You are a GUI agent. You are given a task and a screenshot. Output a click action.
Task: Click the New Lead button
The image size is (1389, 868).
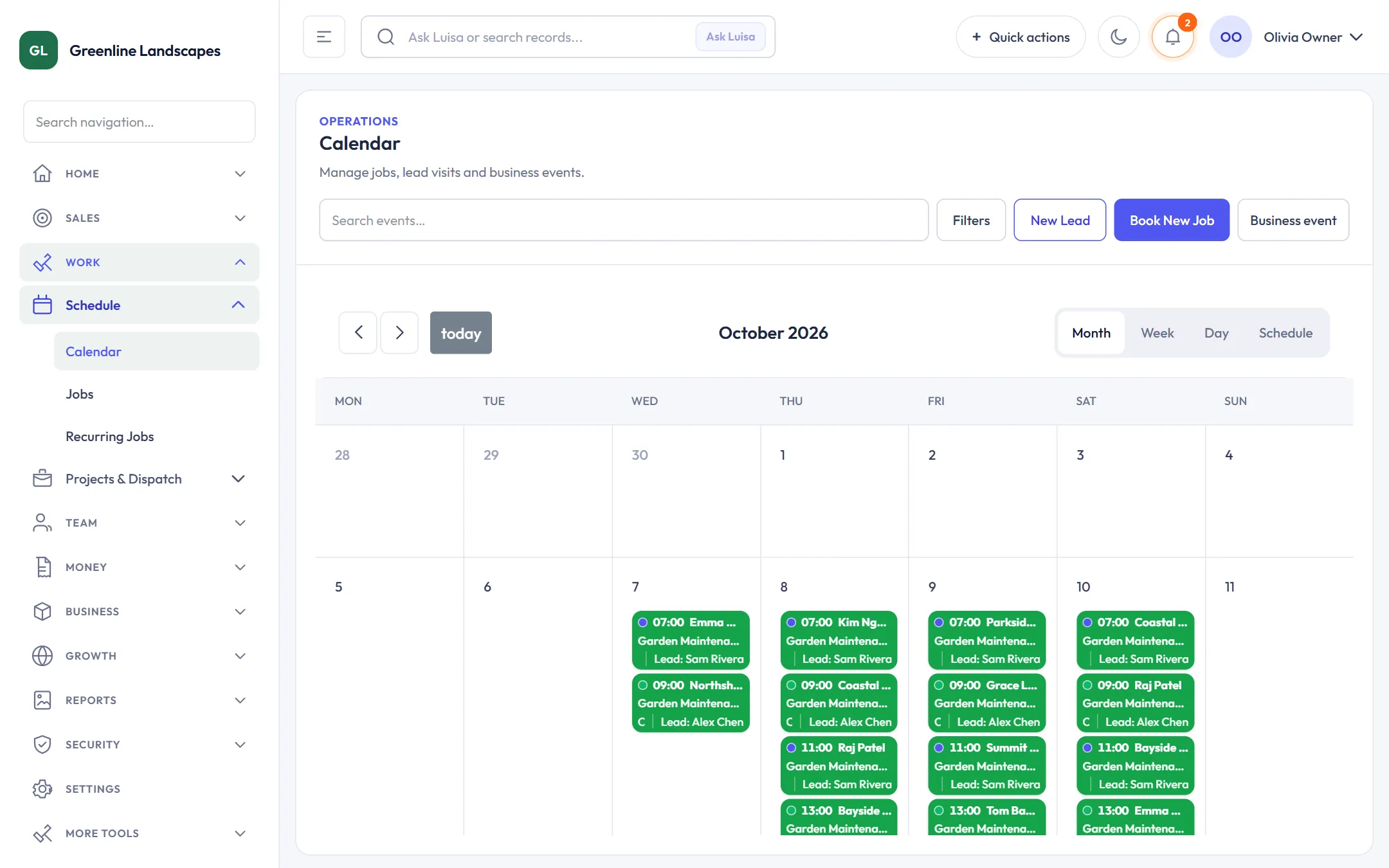(1060, 221)
